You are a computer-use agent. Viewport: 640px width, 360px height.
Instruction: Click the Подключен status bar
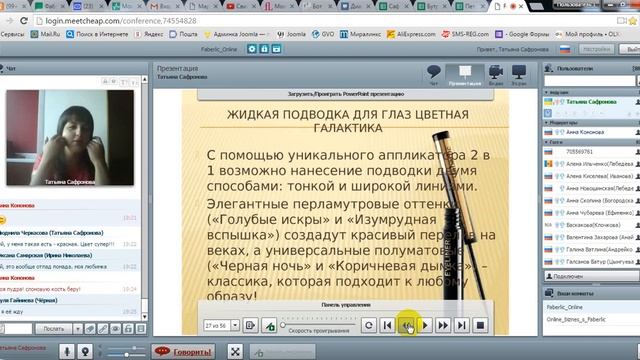tap(591, 276)
